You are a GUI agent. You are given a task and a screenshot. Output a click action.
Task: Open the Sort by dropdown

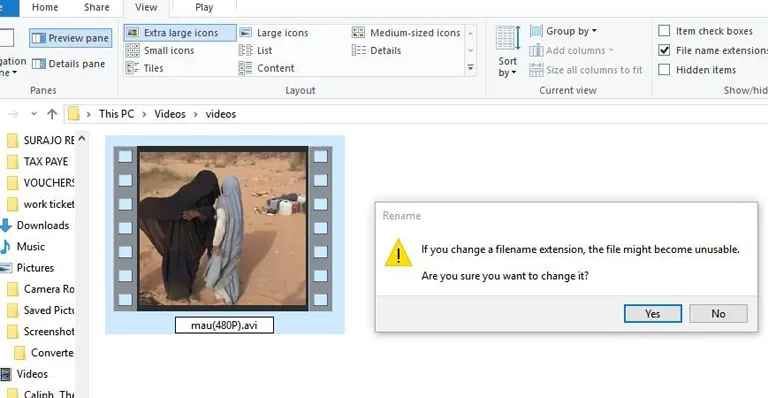[x=507, y=51]
